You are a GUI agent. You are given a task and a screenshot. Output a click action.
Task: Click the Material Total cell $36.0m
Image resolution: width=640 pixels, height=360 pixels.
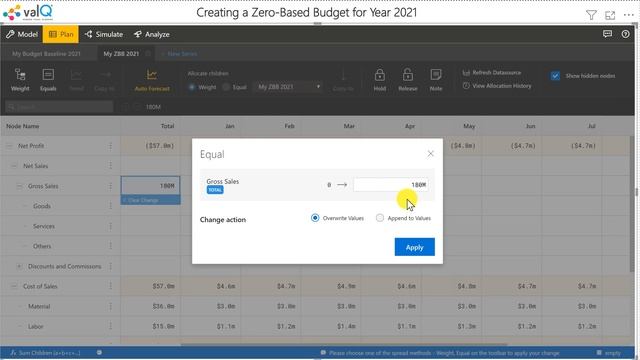(150, 306)
